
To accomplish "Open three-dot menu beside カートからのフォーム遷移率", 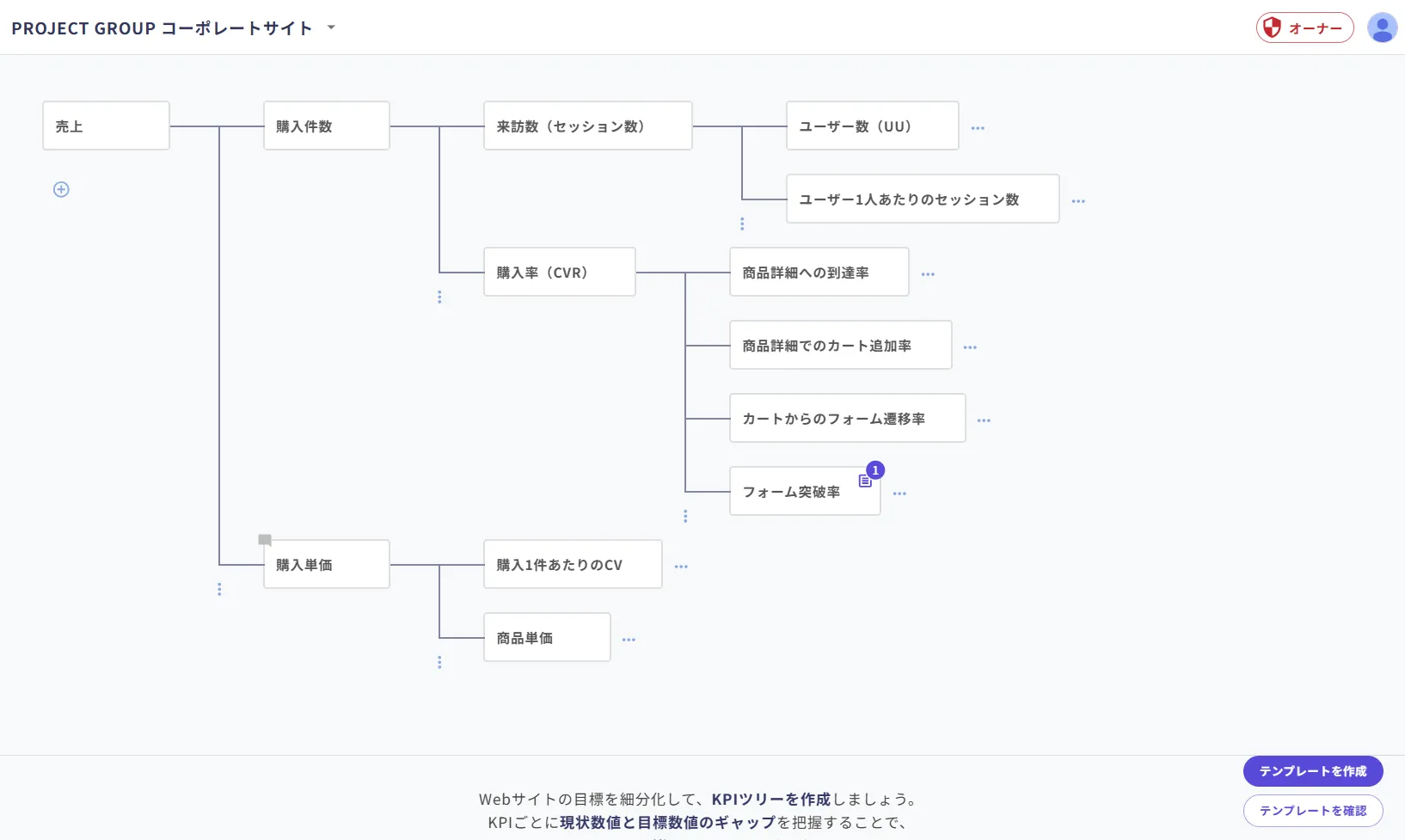I will (x=984, y=420).
